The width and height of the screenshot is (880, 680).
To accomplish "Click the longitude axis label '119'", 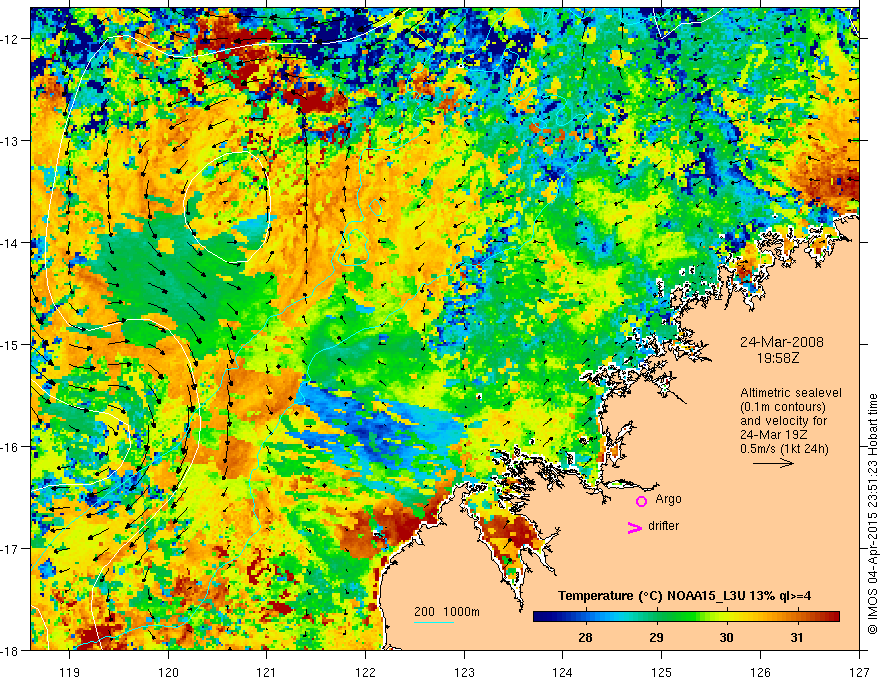I will [x=70, y=672].
